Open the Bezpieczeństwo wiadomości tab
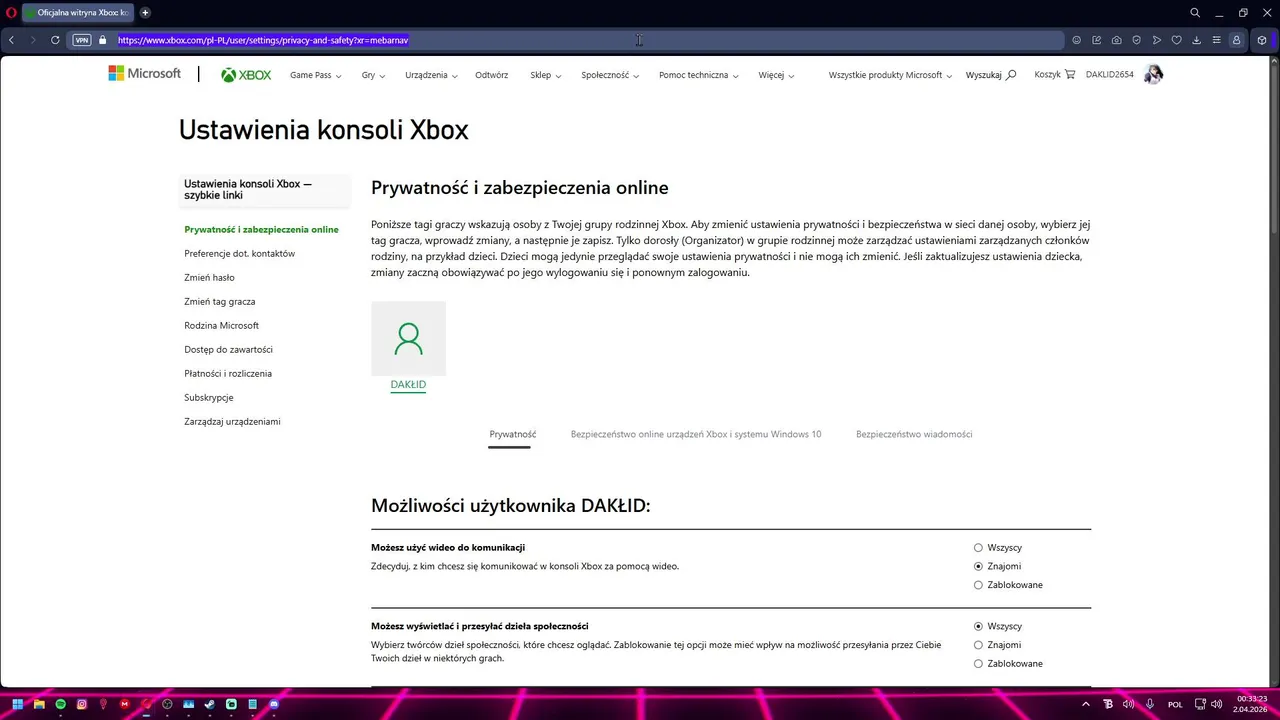This screenshot has height=720, width=1280. [914, 434]
